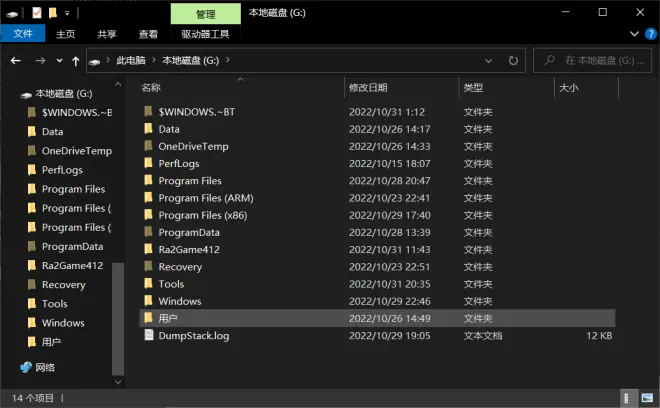Select ProgramData in the navigation pane
The image size is (660, 408).
72,246
